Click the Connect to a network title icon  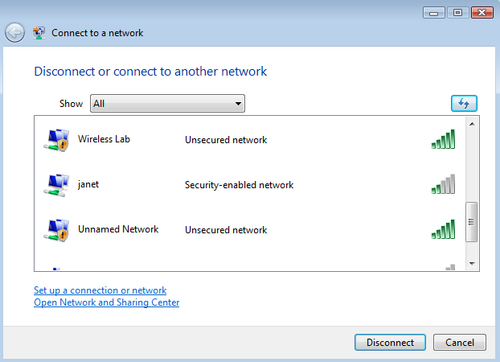(x=39, y=33)
